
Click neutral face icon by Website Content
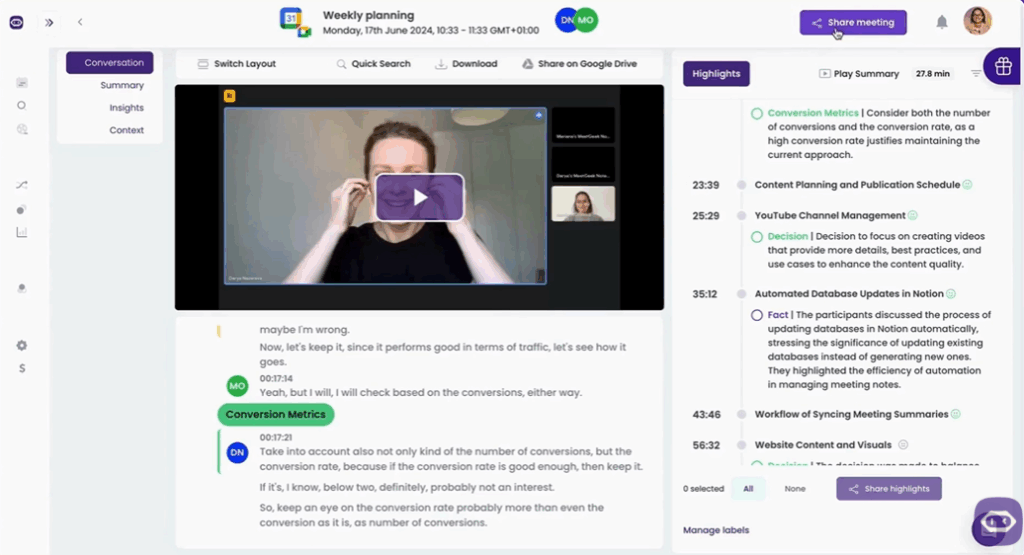tap(903, 445)
